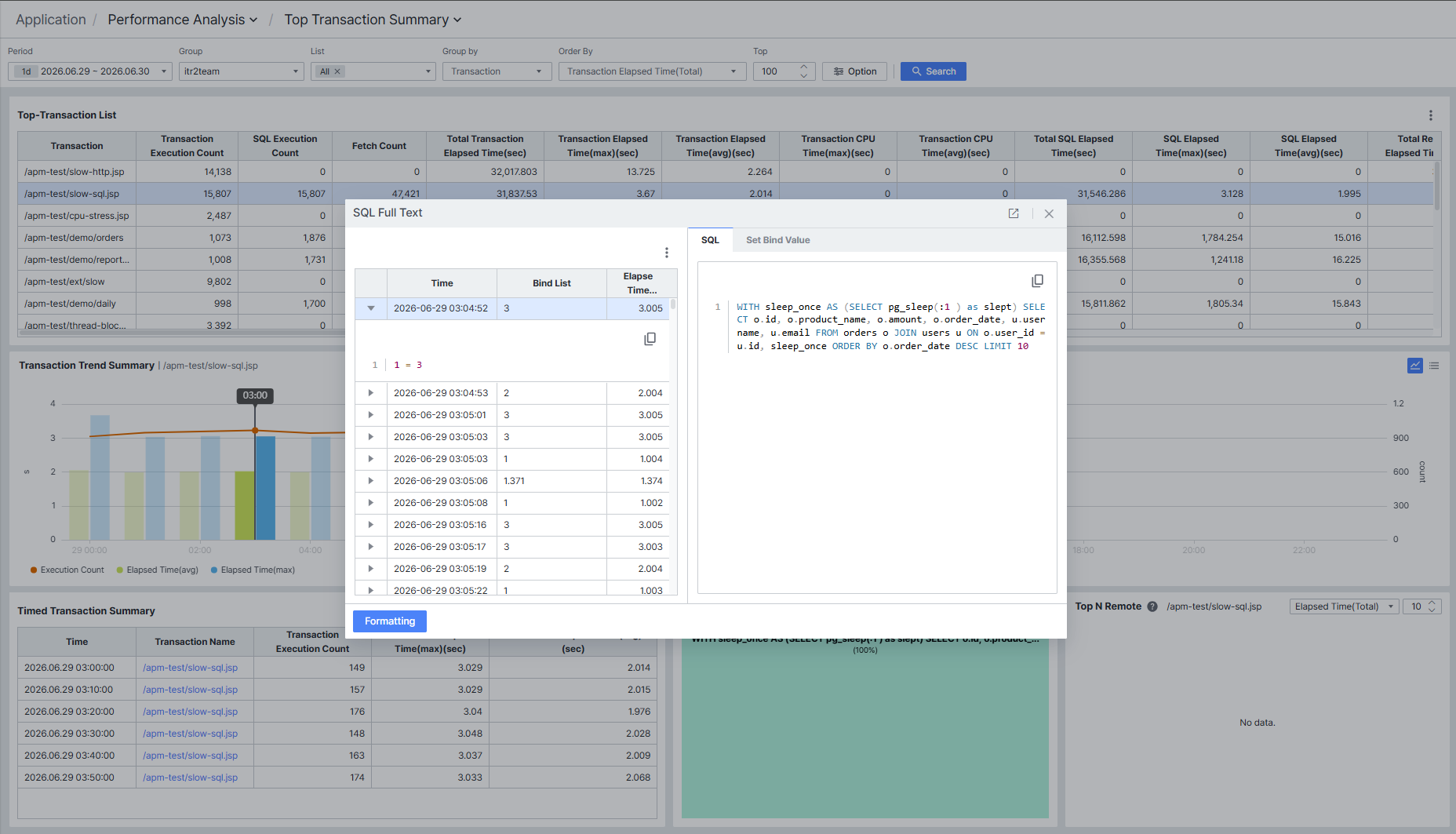
Task: Click the highlighted blue 03:00 max bar
Action: tap(265, 487)
